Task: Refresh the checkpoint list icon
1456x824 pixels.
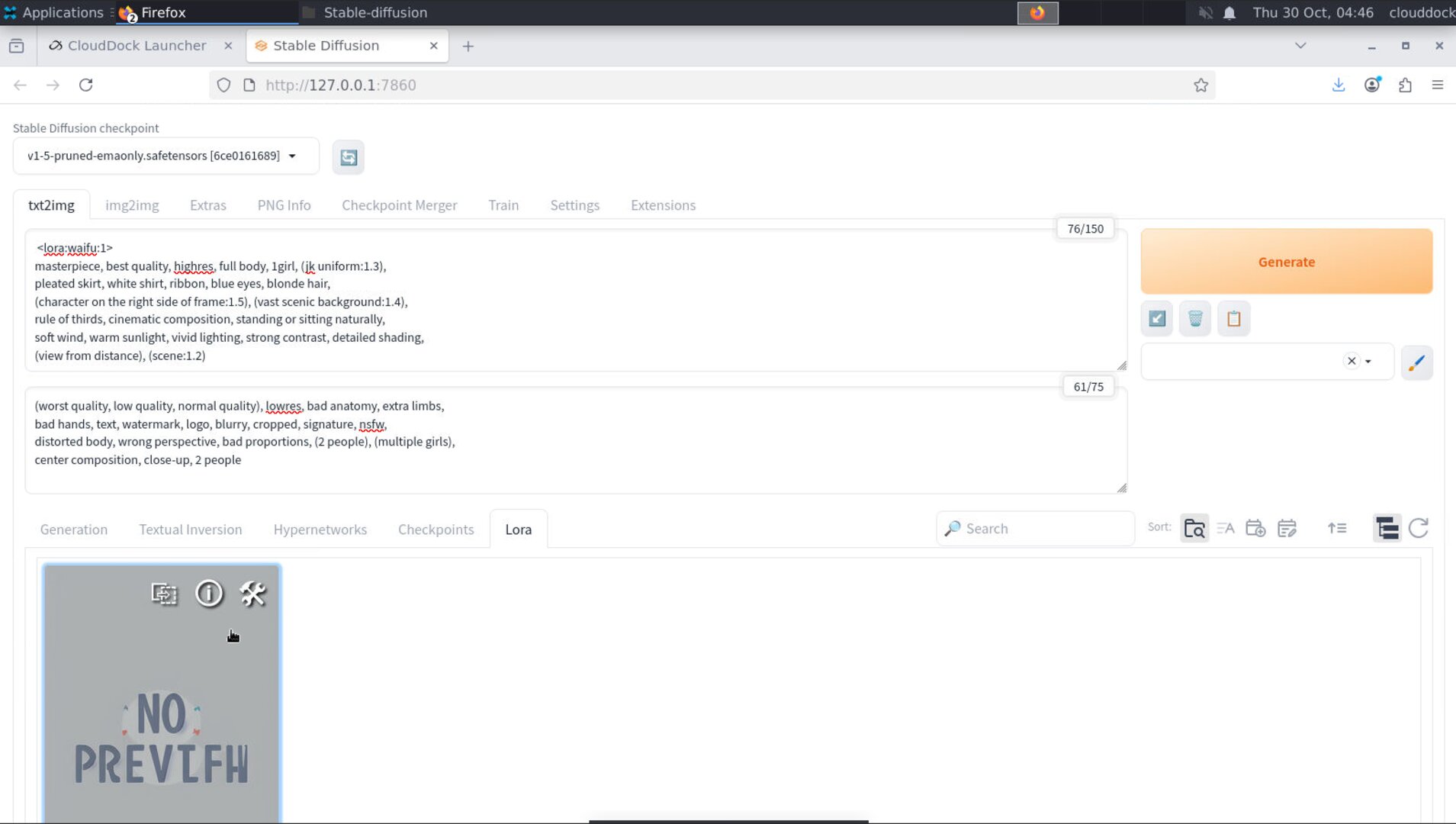Action: (x=349, y=157)
